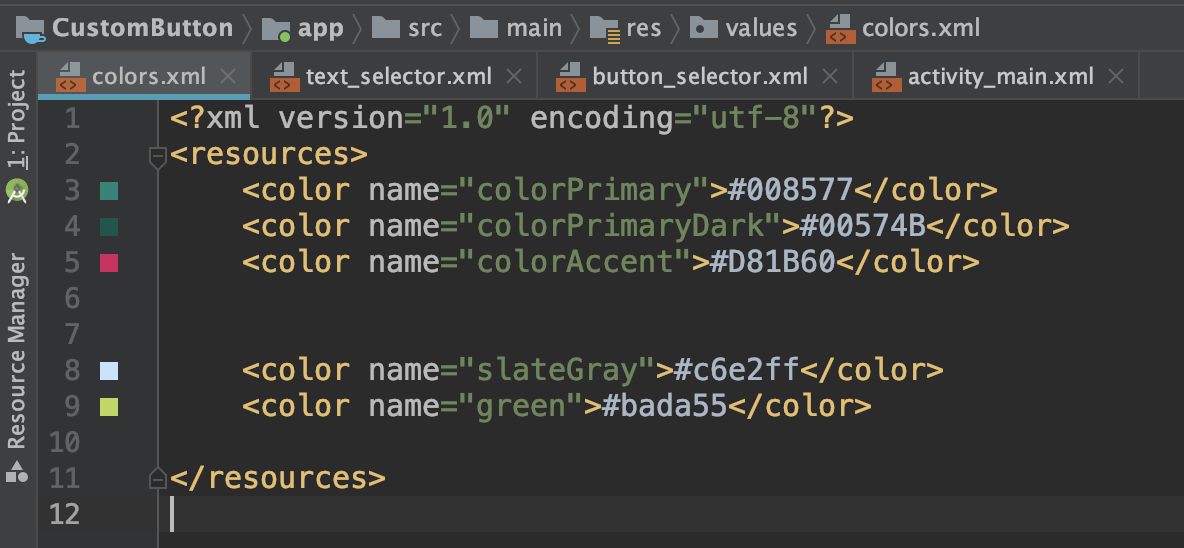This screenshot has height=548, width=1184.
Task: Close the text_selector.xml tab
Action: pos(513,76)
